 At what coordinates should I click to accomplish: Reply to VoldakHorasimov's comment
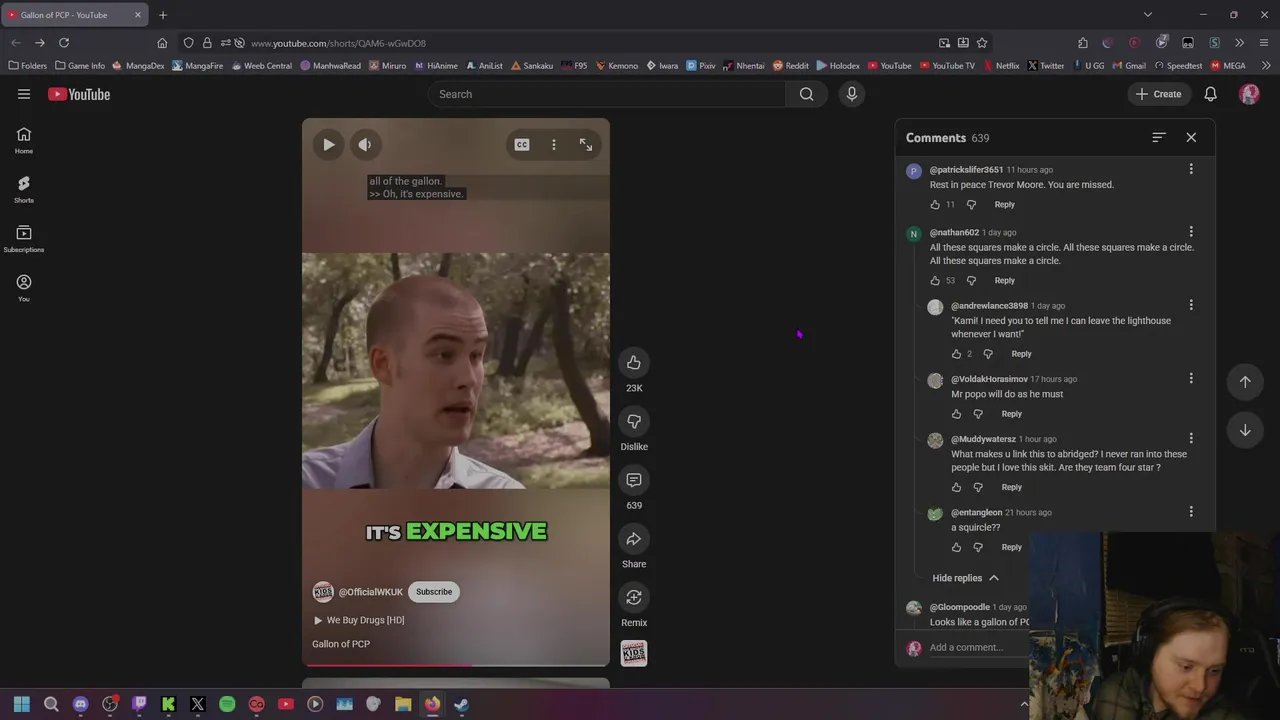tap(1011, 414)
